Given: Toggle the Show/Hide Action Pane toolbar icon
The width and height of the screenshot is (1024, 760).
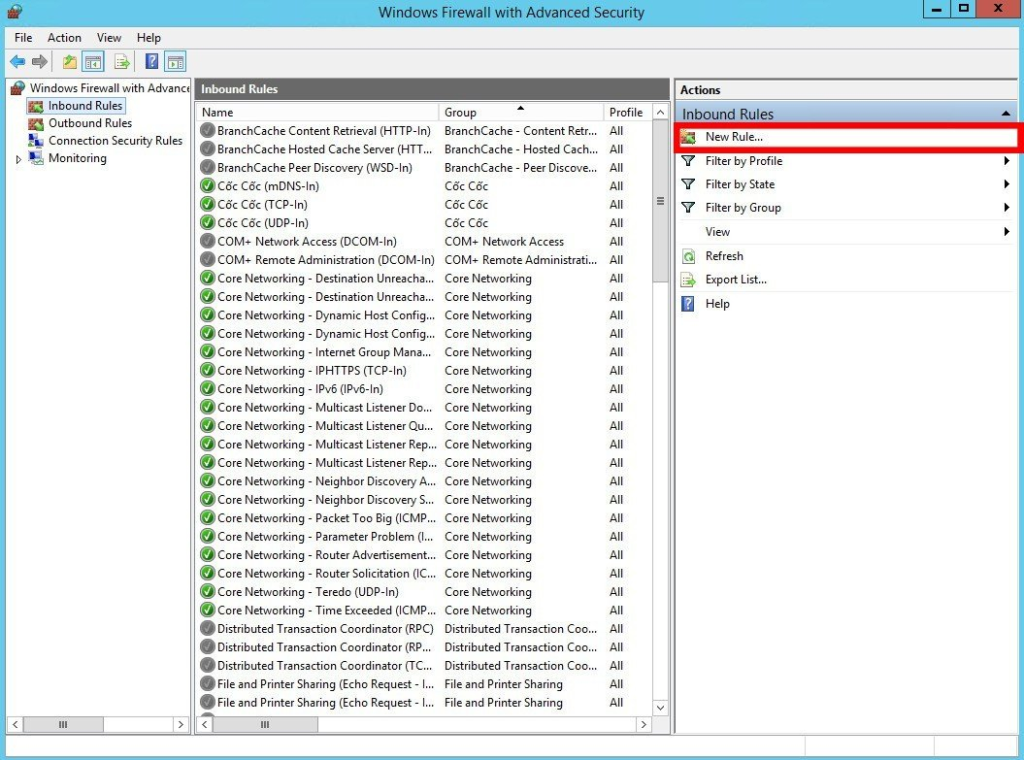Looking at the screenshot, I should 175,62.
